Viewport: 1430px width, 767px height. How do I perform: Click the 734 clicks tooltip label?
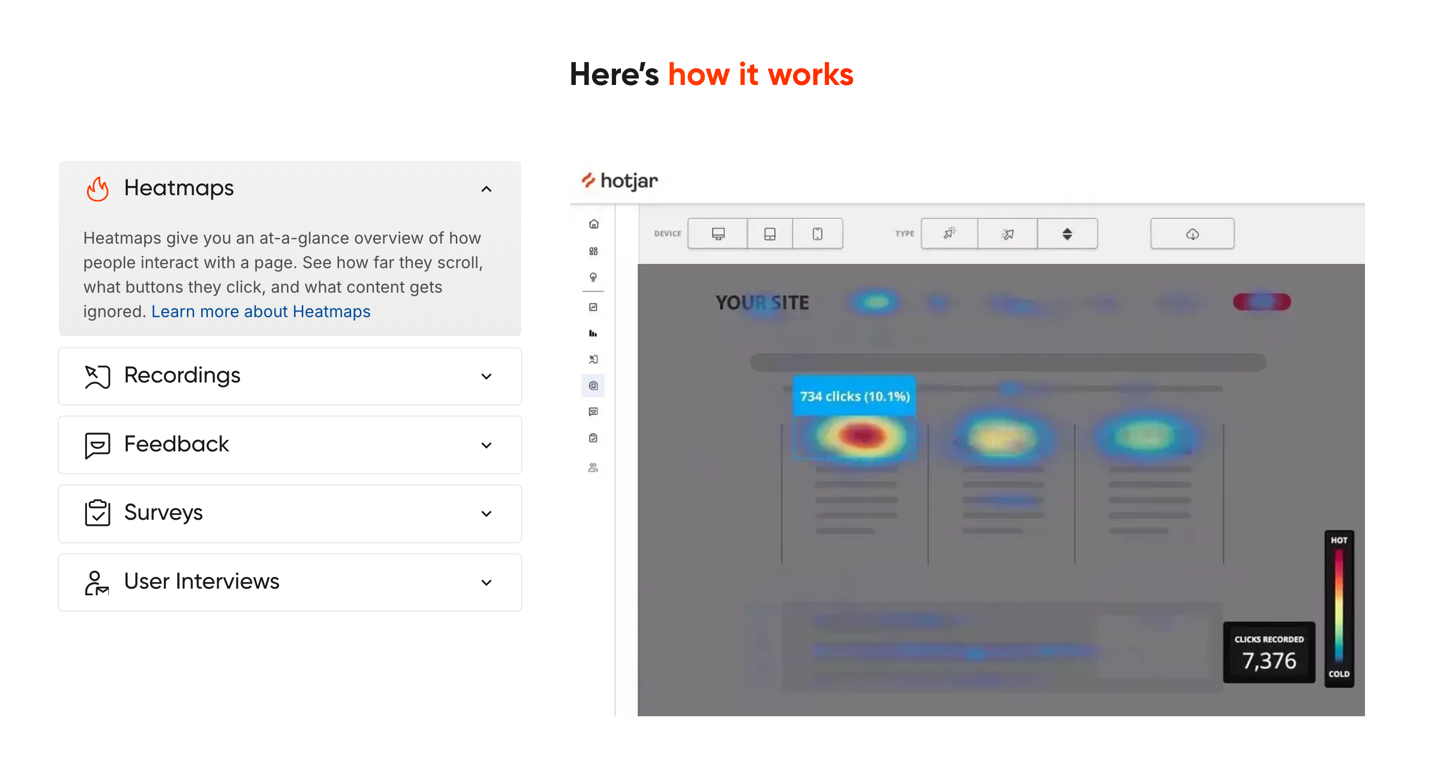(854, 396)
